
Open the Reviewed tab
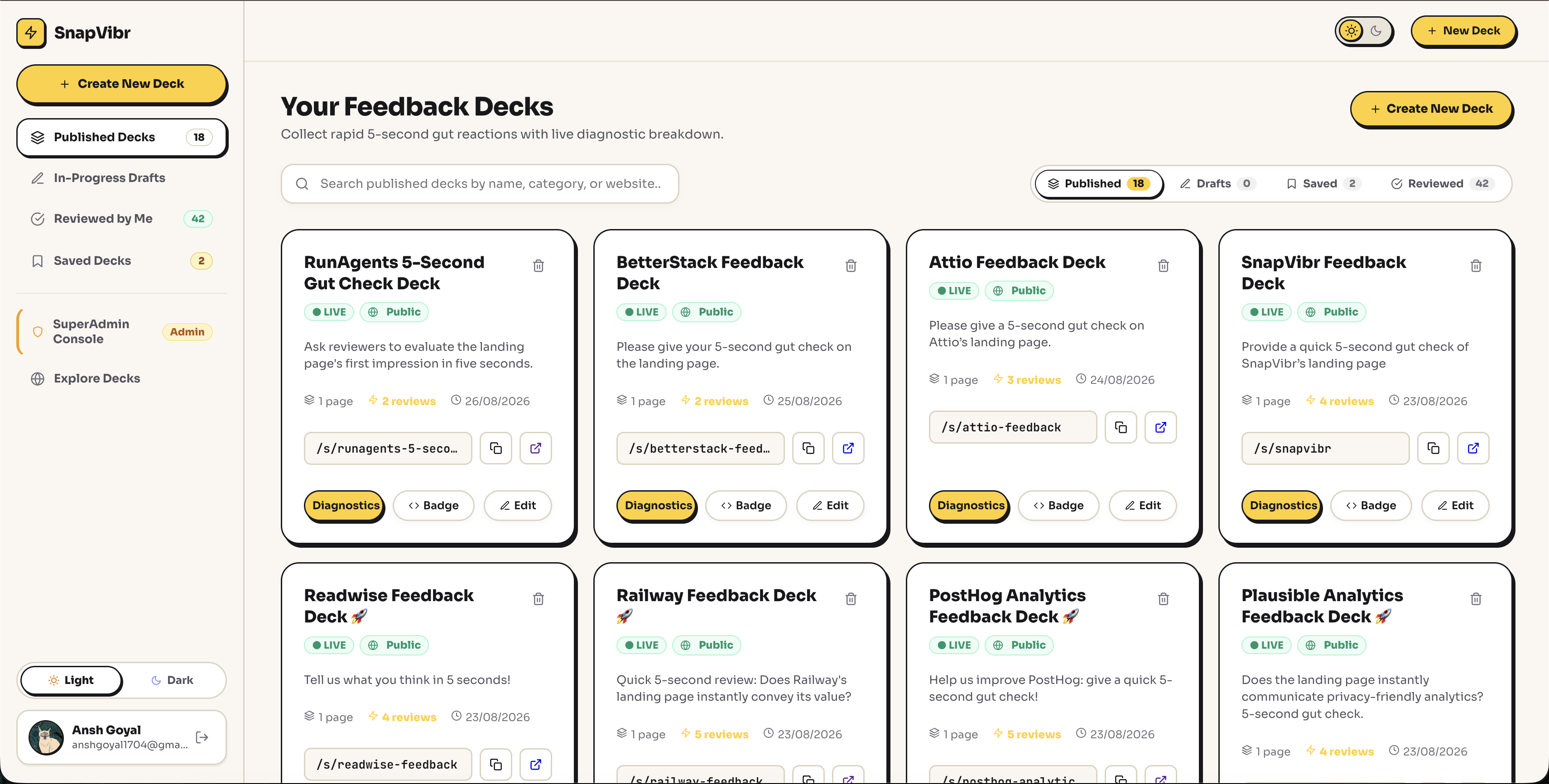coord(1442,183)
